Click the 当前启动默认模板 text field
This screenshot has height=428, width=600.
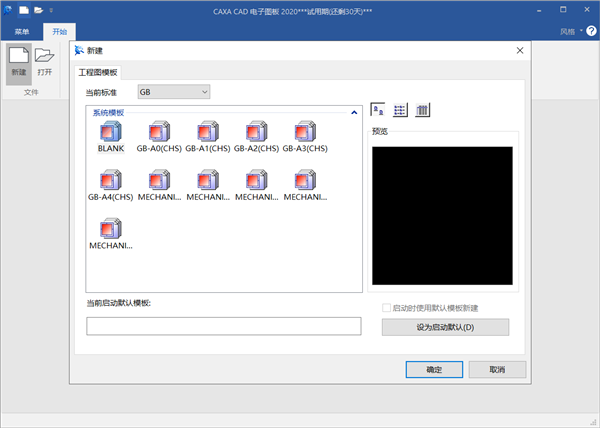(x=224, y=326)
